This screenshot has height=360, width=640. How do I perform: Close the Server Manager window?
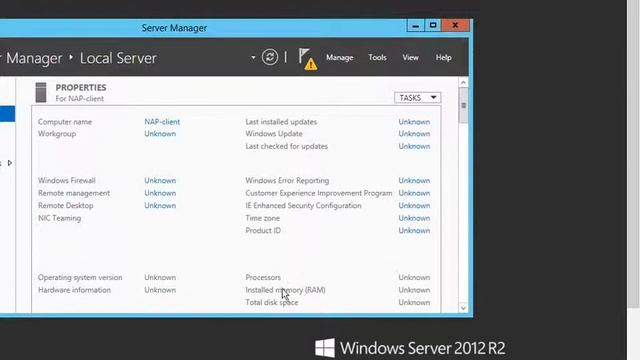coord(456,25)
